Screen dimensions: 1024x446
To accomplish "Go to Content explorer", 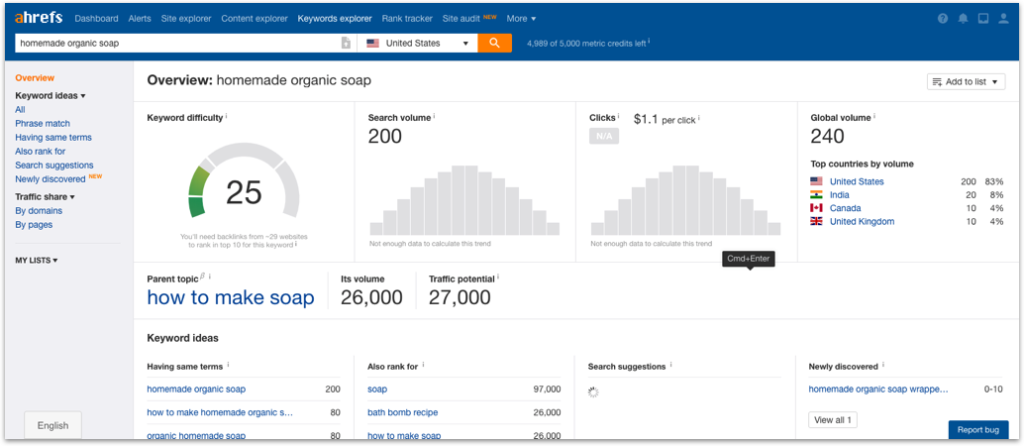I will 254,18.
